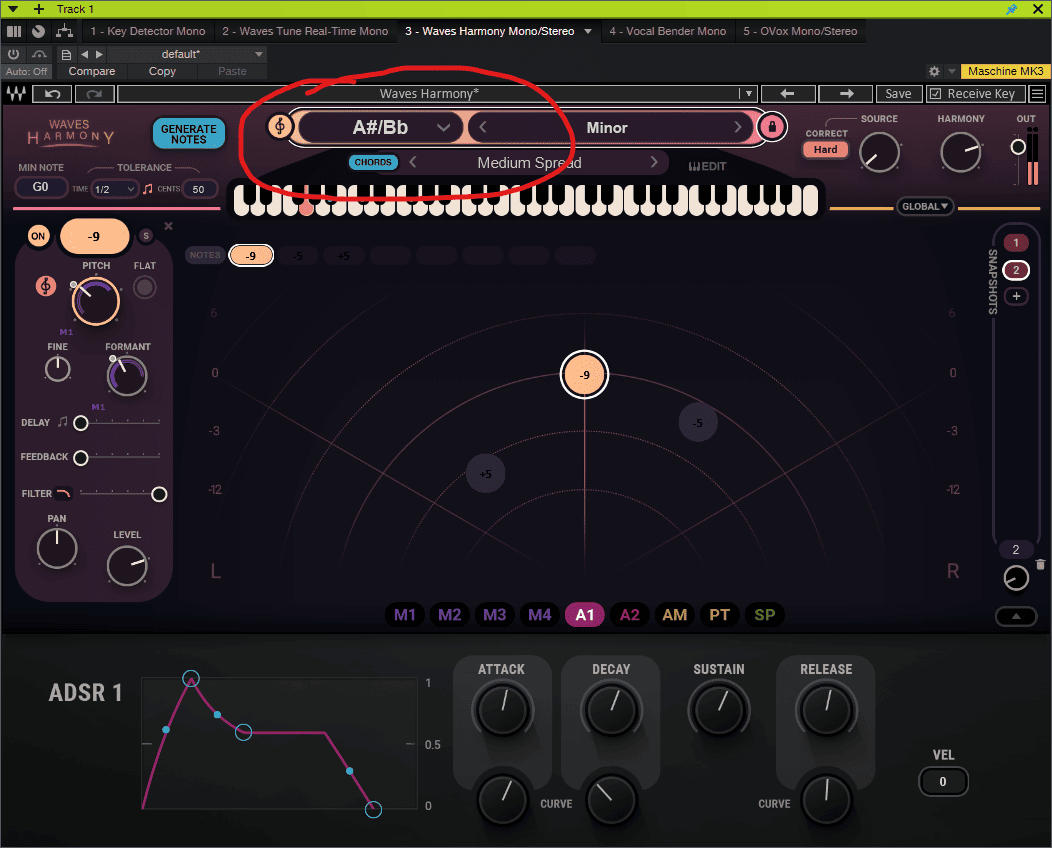The height and width of the screenshot is (848, 1052).
Task: Solo the voice with S button
Action: point(146,235)
